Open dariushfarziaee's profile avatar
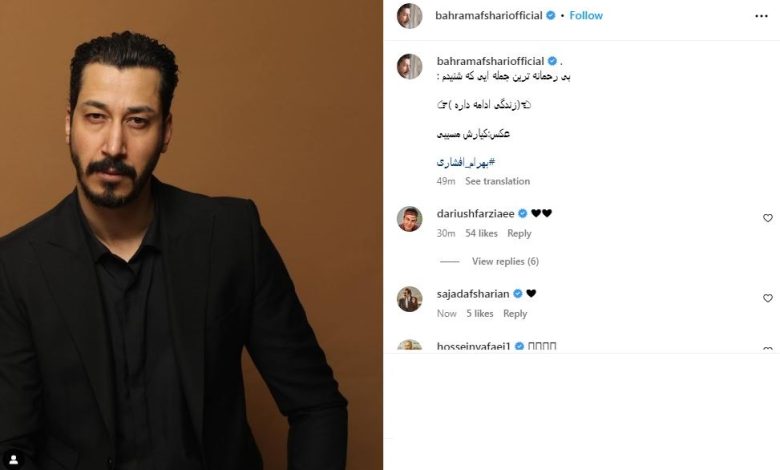780x470 pixels. point(409,219)
